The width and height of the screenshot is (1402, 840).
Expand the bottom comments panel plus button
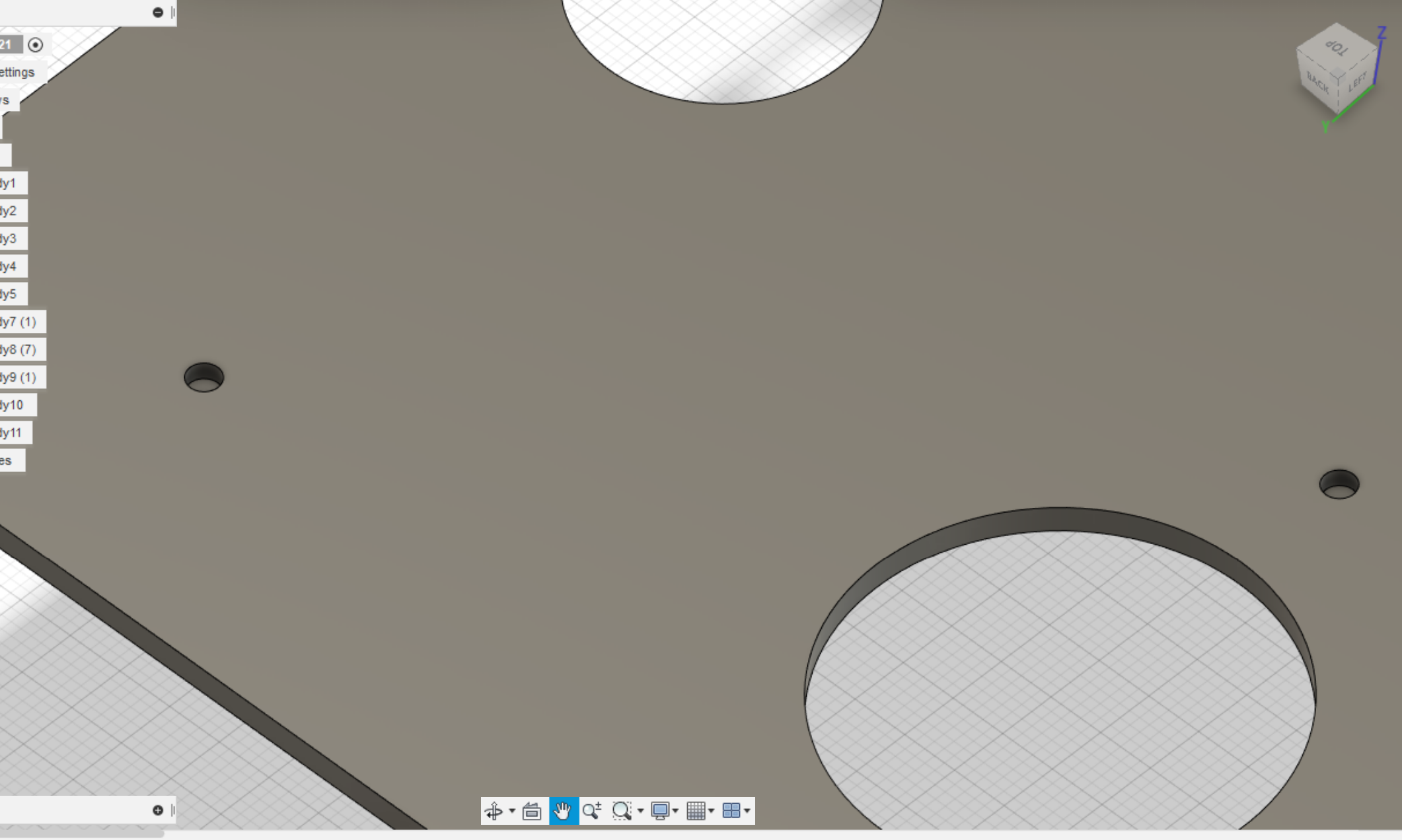click(158, 810)
